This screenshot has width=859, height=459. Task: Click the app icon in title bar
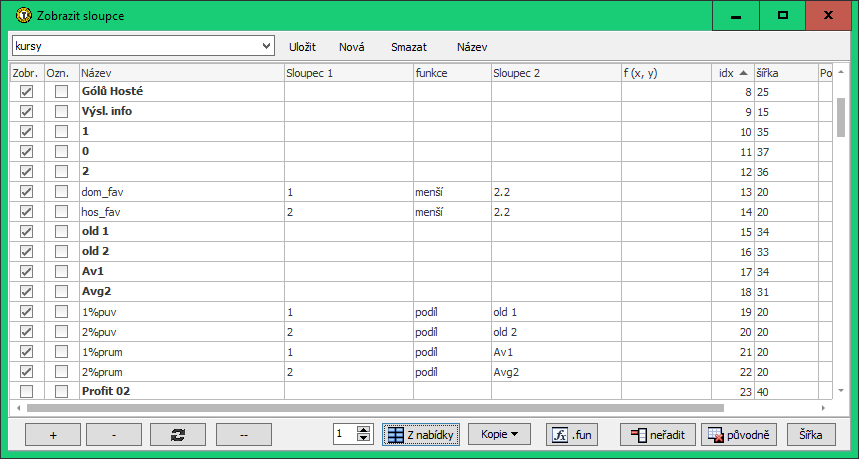pos(24,15)
